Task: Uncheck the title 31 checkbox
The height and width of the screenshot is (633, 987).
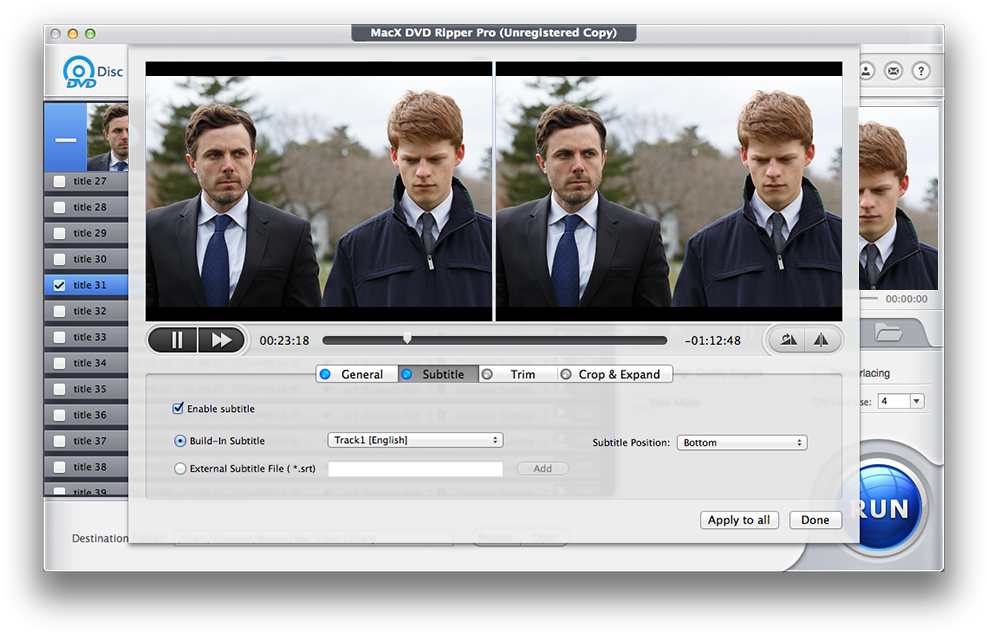Action: pyautogui.click(x=60, y=286)
